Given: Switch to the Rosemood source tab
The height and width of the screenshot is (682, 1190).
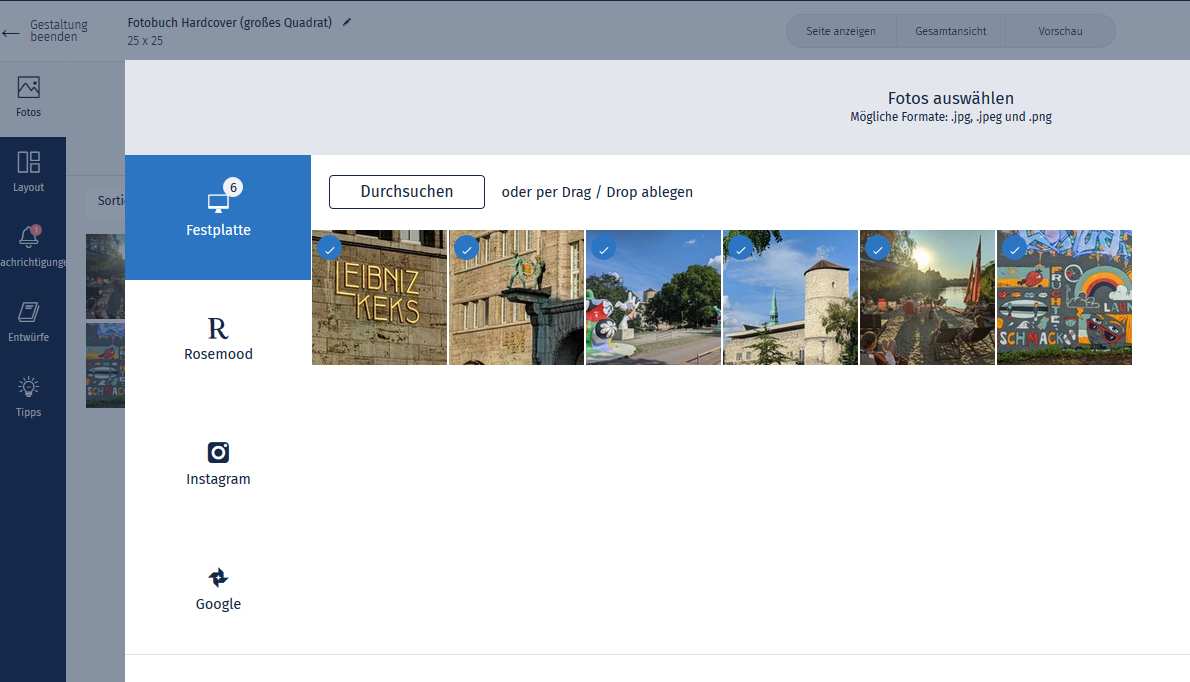Looking at the screenshot, I should click(x=218, y=342).
